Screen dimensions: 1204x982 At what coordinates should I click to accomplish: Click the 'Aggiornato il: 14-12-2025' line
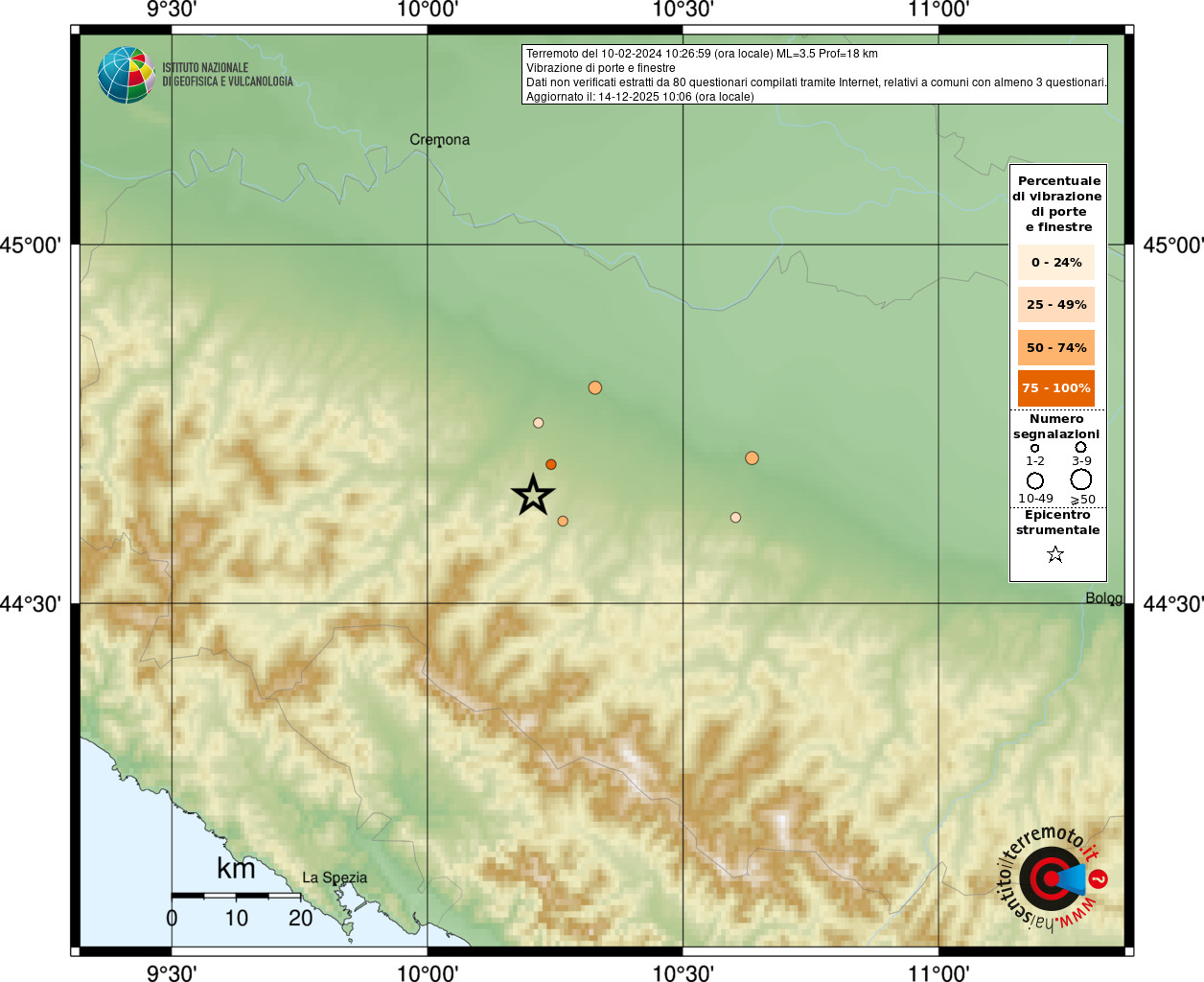pyautogui.click(x=640, y=97)
